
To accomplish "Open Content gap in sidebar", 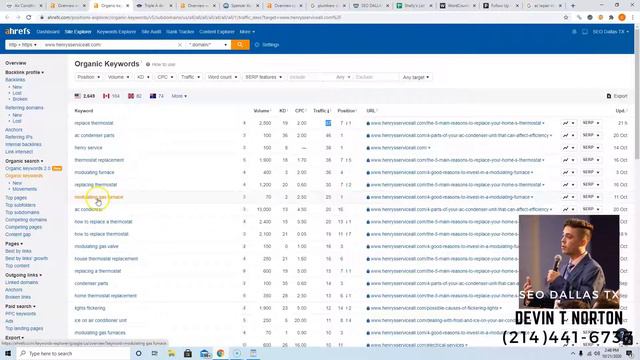I will tap(18, 234).
